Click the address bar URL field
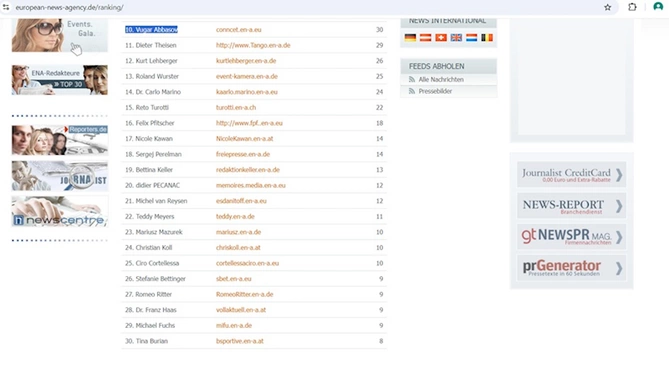 click(299, 7)
